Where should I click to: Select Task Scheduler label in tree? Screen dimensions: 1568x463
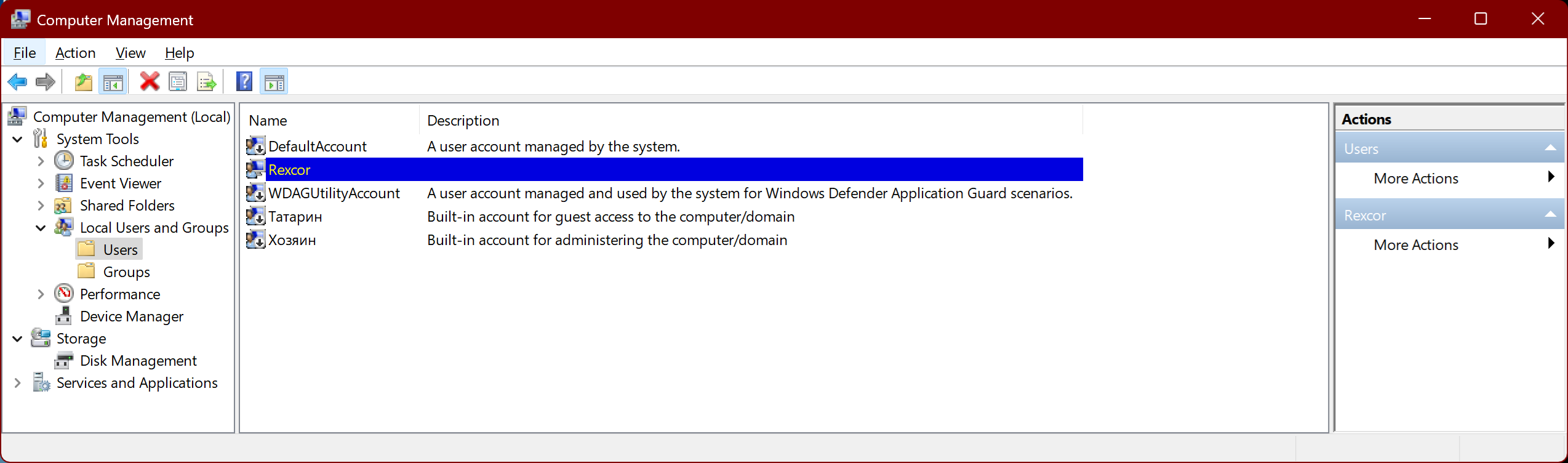point(127,161)
